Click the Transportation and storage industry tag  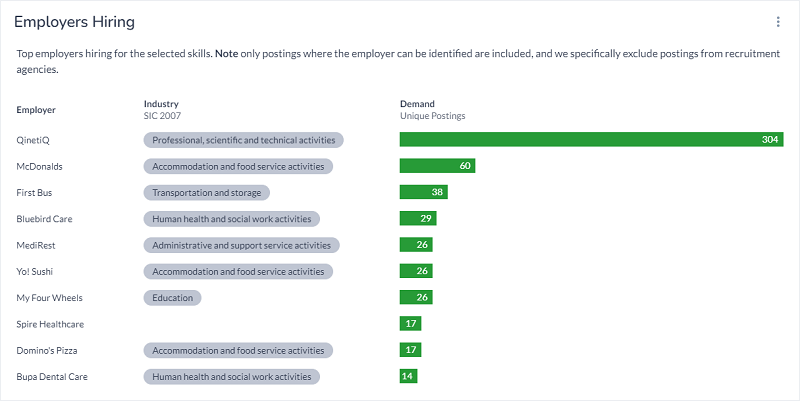point(207,192)
